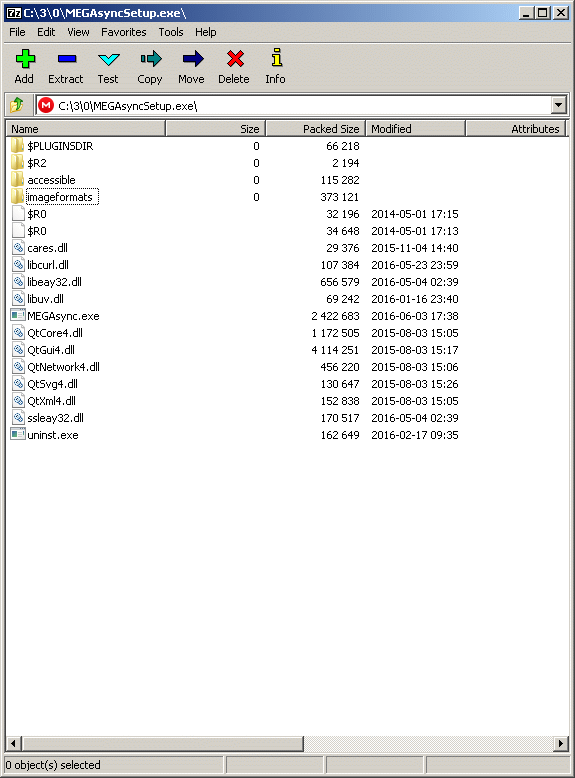This screenshot has width=575, height=778.
Task: Open the Favorites menu
Action: click(x=124, y=32)
